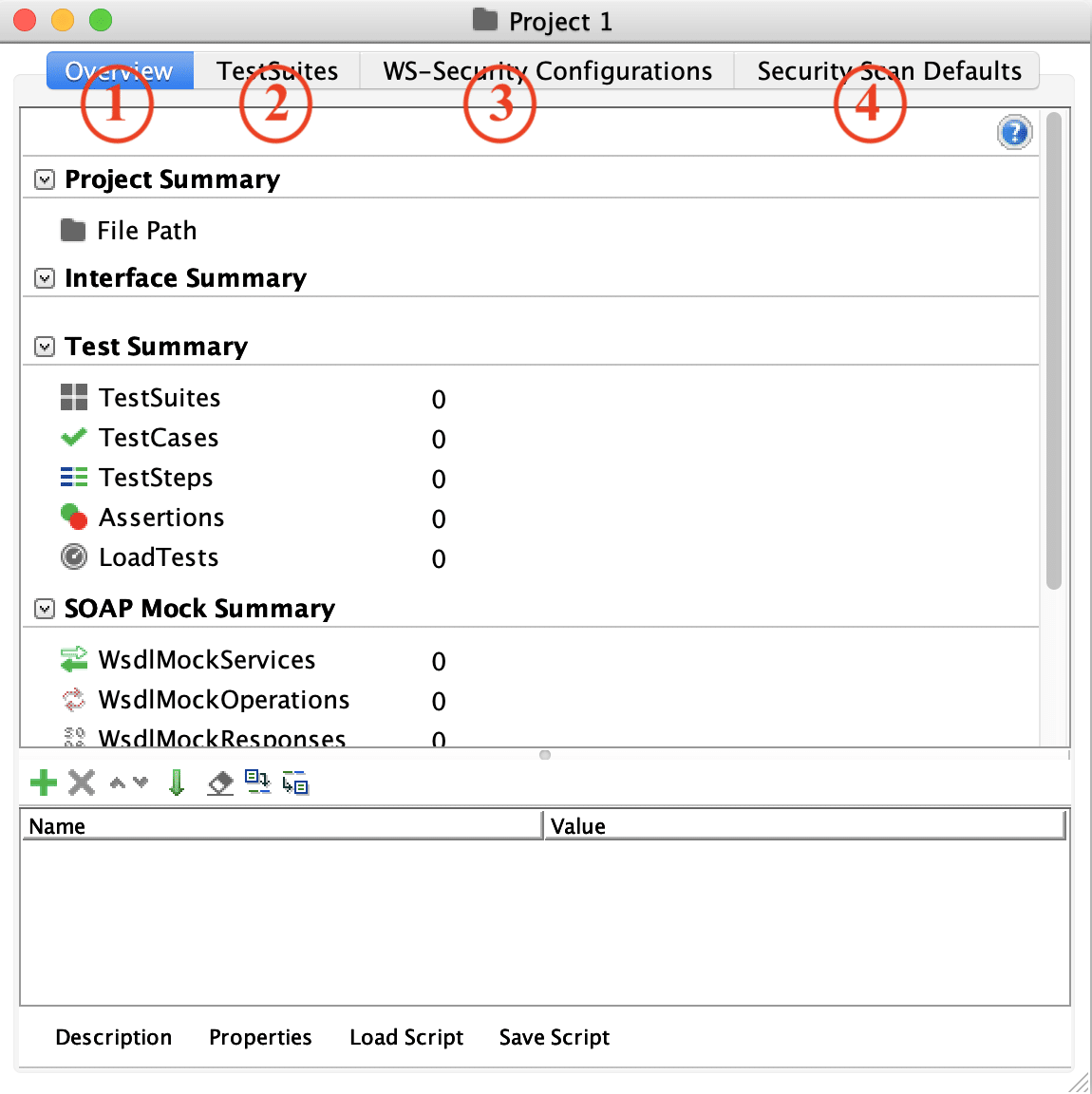Click the LoadTests gauge icon

pyautogui.click(x=74, y=556)
